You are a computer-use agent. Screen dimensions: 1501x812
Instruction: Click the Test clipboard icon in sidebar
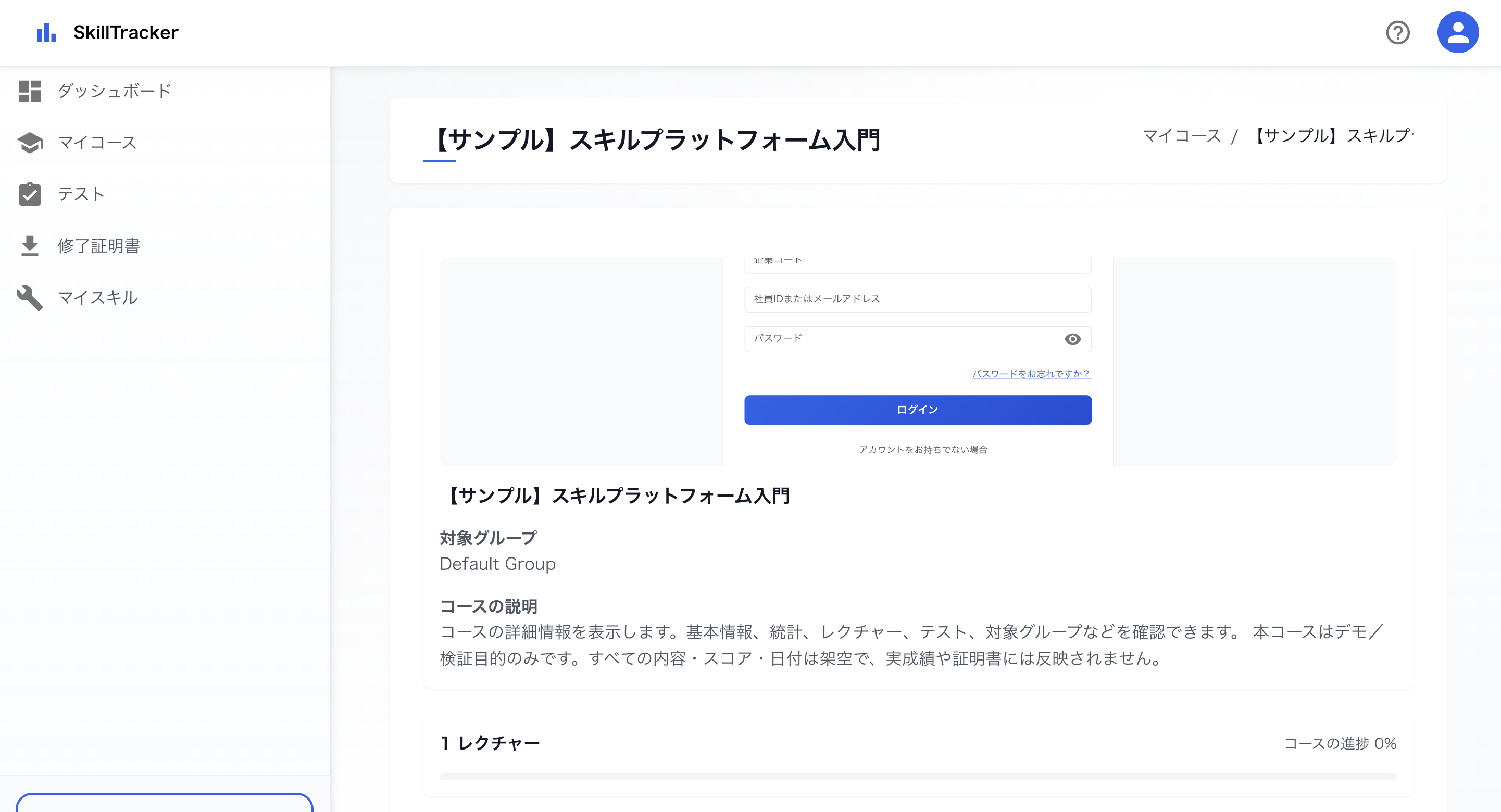(x=30, y=194)
